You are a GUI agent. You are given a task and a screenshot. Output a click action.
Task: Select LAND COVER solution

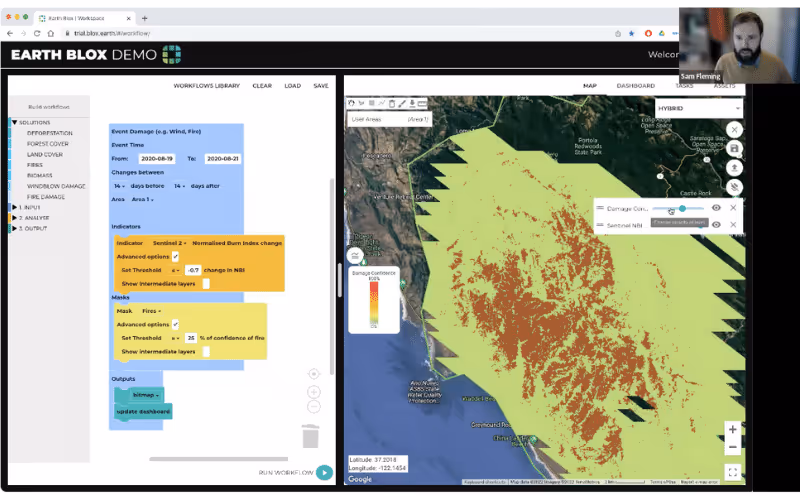click(45, 154)
